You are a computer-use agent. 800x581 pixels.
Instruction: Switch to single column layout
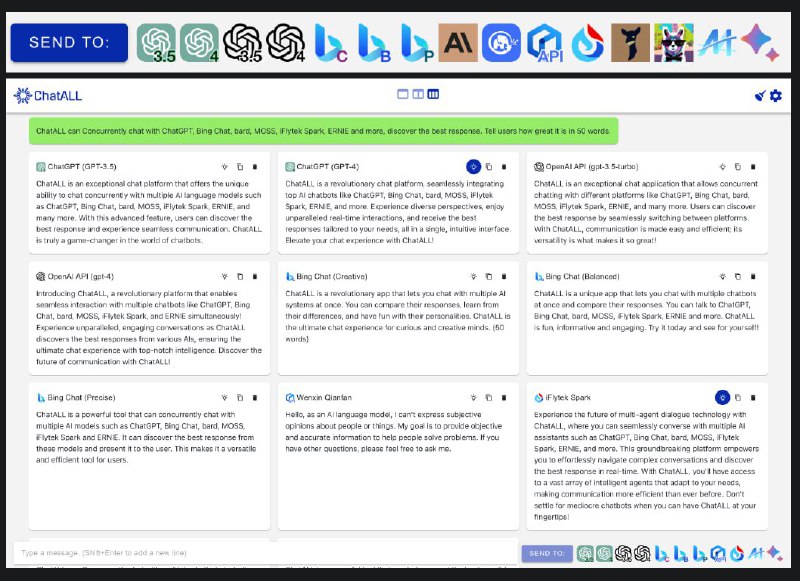coord(403,94)
